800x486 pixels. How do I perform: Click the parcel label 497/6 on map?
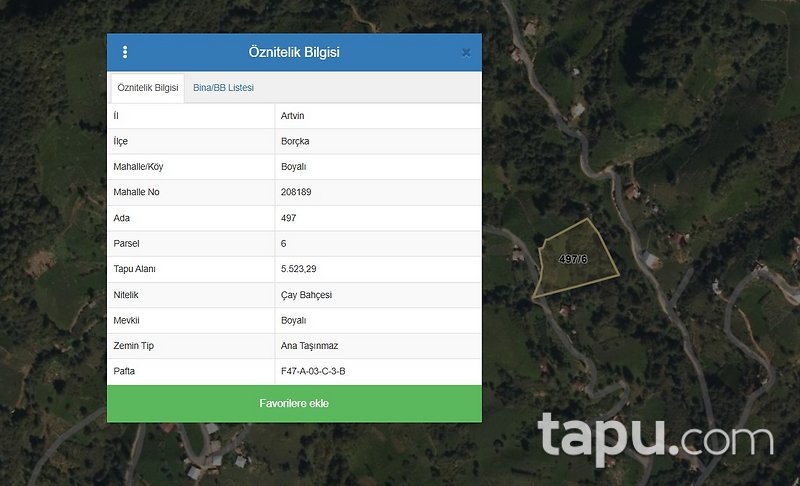pos(573,259)
